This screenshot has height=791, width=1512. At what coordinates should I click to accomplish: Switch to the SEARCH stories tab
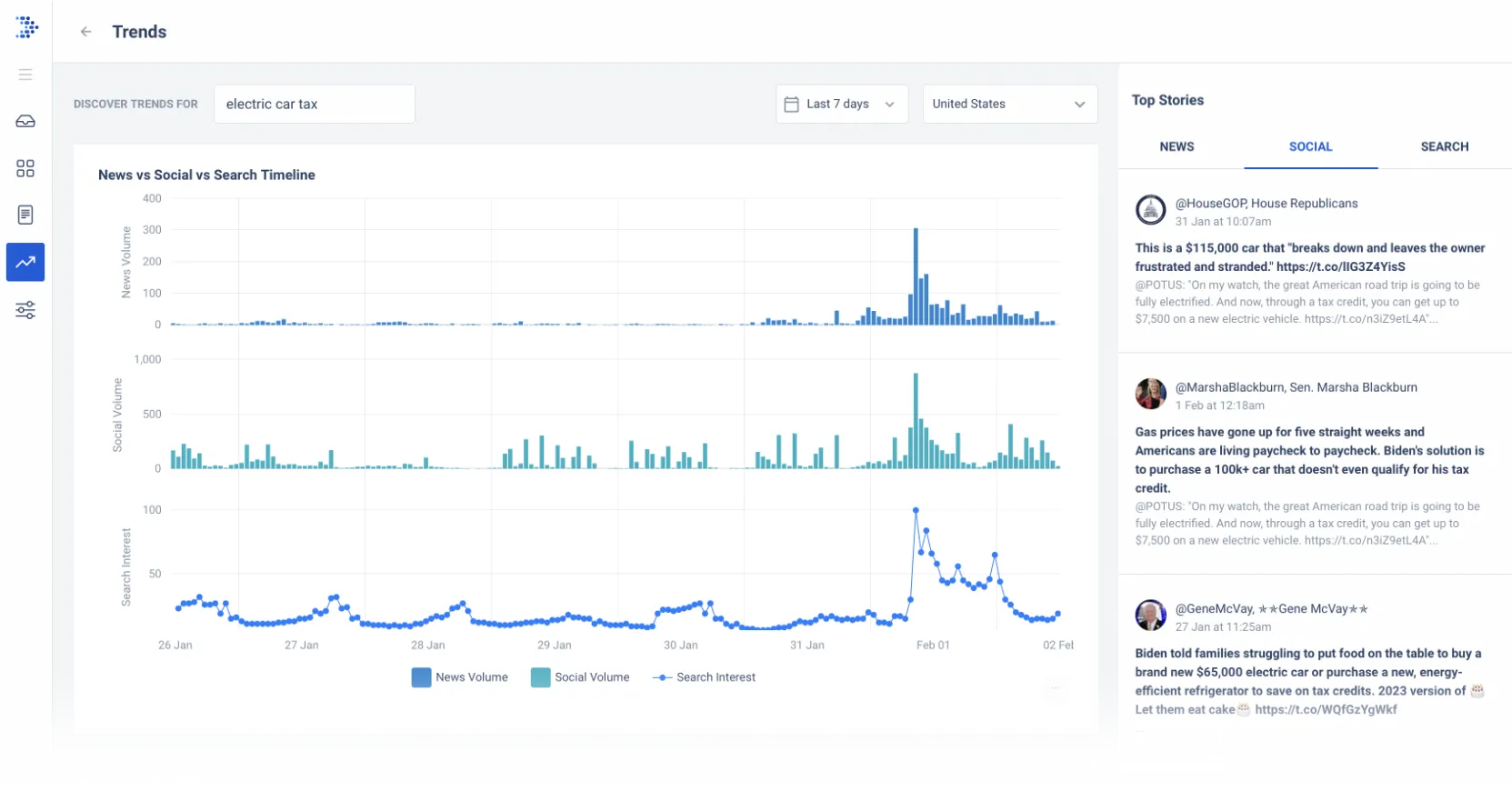point(1445,146)
